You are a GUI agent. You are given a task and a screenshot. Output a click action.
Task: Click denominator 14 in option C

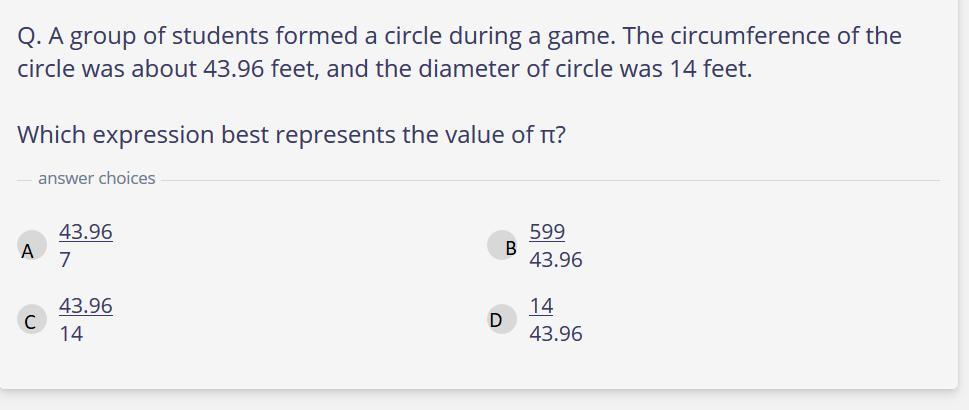pos(71,334)
